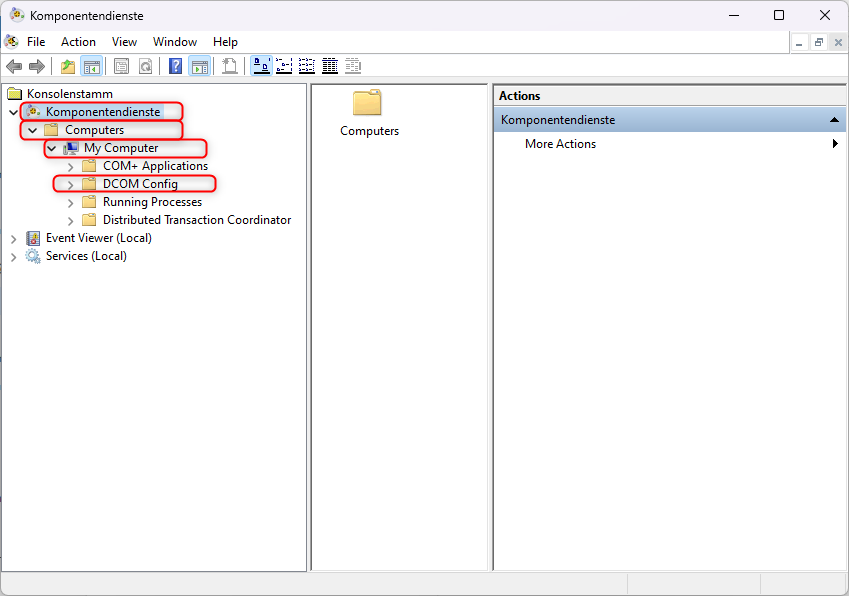Open the Window menu
The image size is (849, 596).
point(175,42)
